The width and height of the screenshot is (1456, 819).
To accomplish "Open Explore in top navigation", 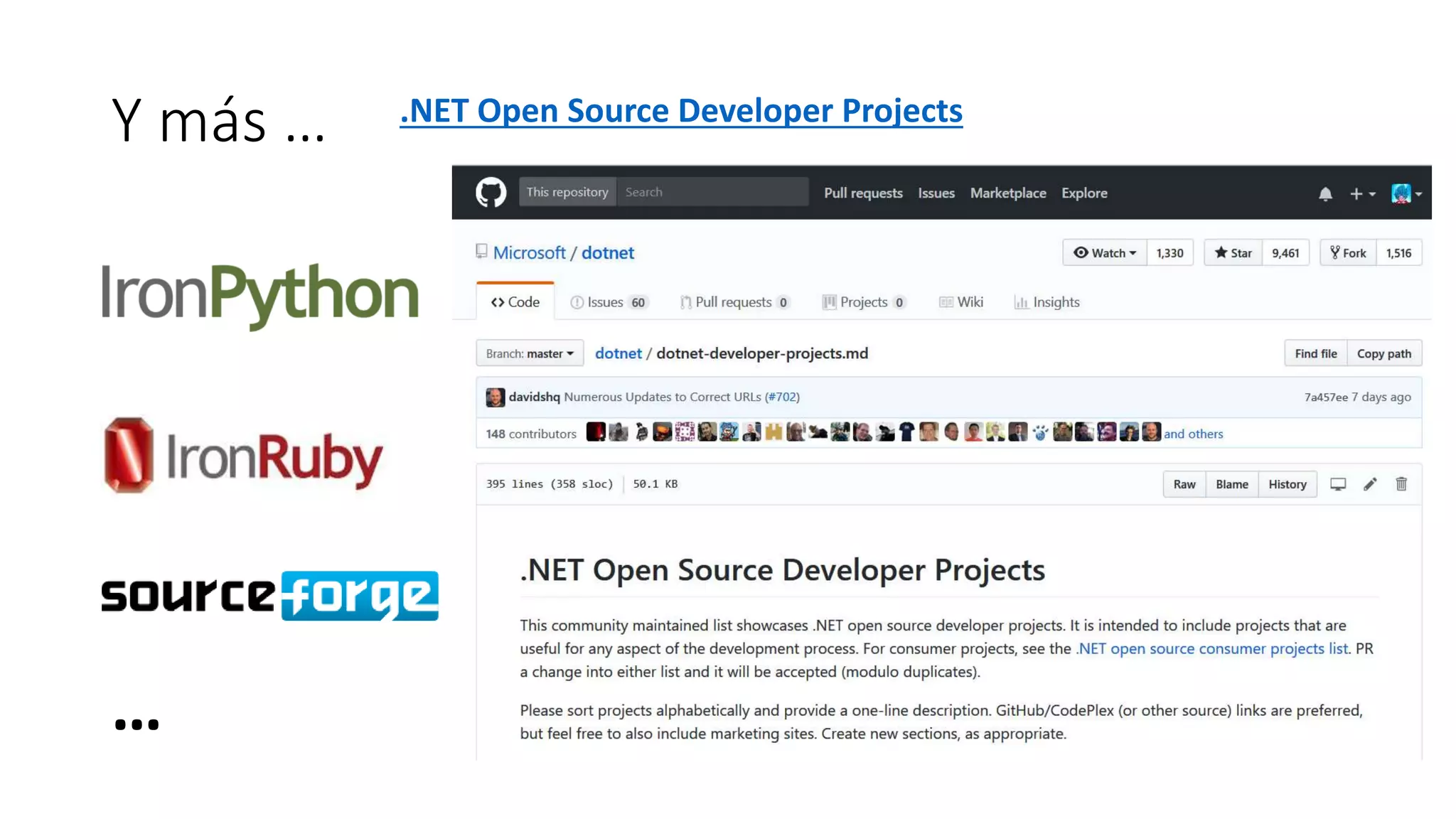I will tap(1084, 193).
